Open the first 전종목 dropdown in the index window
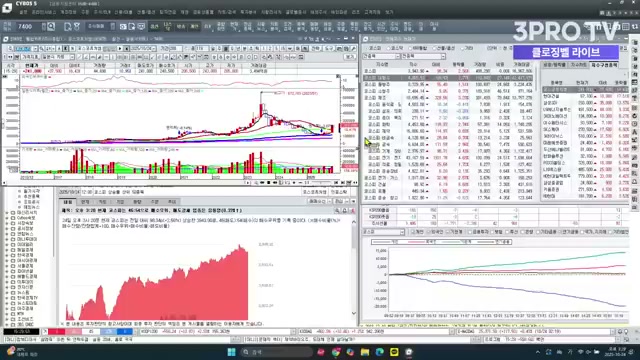Screen dimensions: 640x360 coord(397,56)
